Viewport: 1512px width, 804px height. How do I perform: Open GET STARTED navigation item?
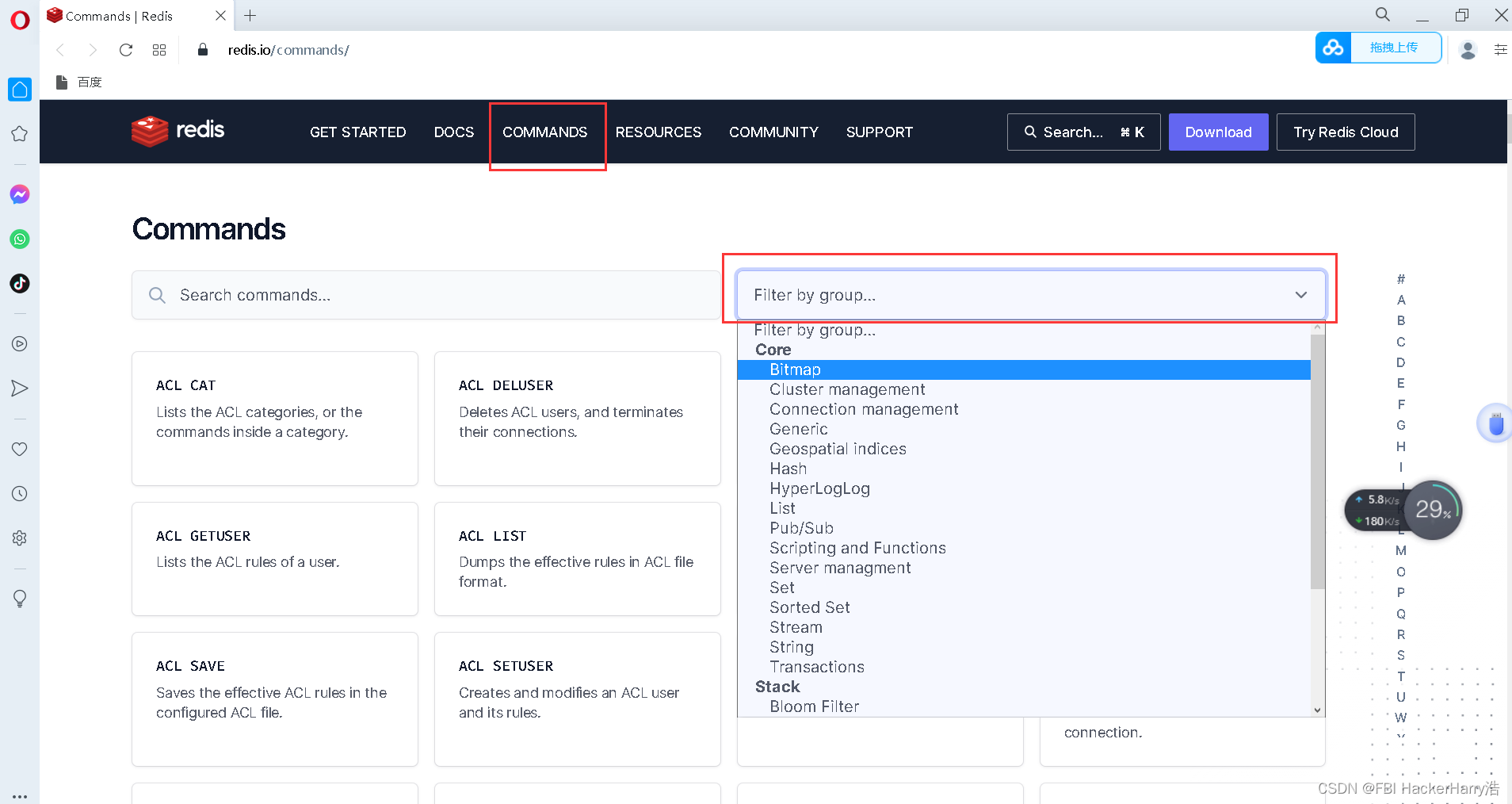coord(358,132)
